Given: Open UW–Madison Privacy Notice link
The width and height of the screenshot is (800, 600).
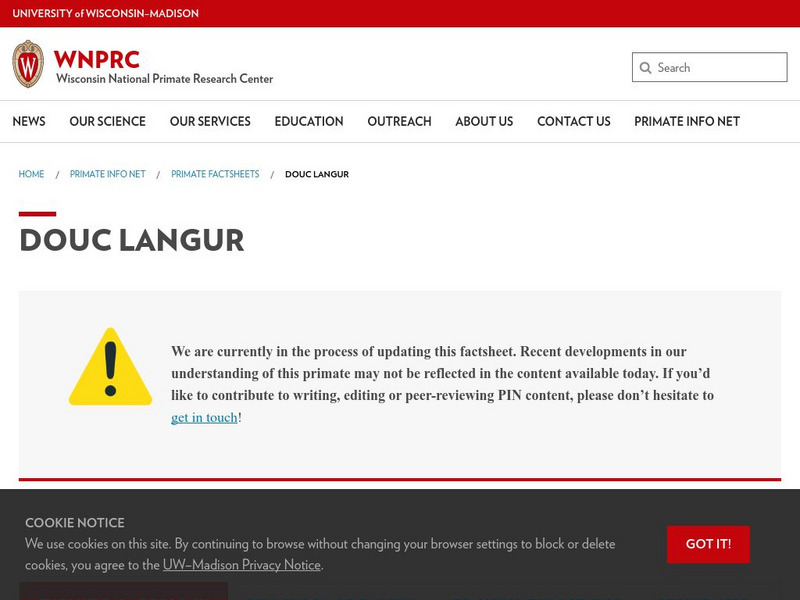Looking at the screenshot, I should pyautogui.click(x=242, y=565).
